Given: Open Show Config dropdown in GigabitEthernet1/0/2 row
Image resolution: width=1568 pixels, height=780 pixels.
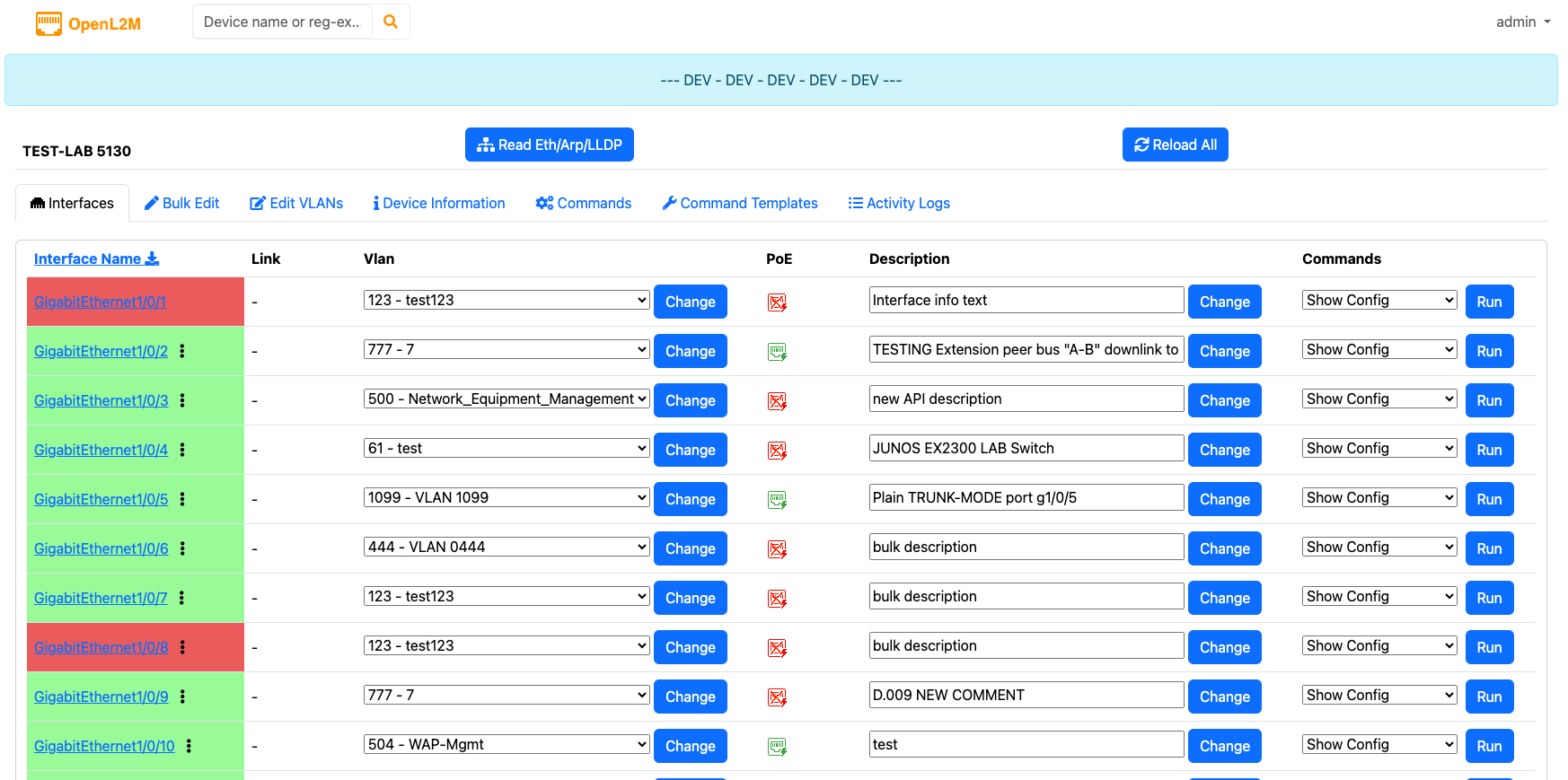Looking at the screenshot, I should [1379, 349].
